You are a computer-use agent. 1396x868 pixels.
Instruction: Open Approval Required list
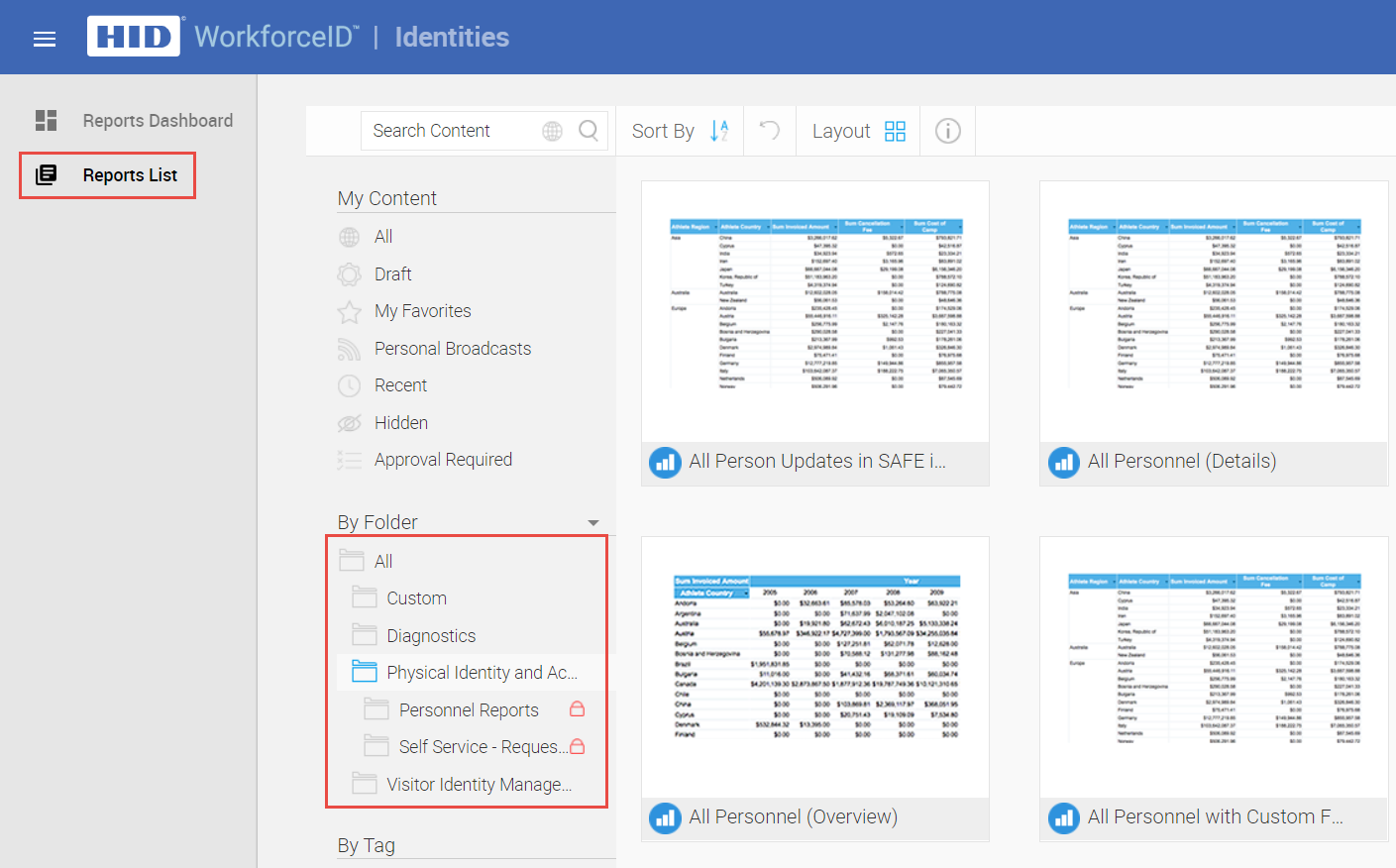point(443,460)
